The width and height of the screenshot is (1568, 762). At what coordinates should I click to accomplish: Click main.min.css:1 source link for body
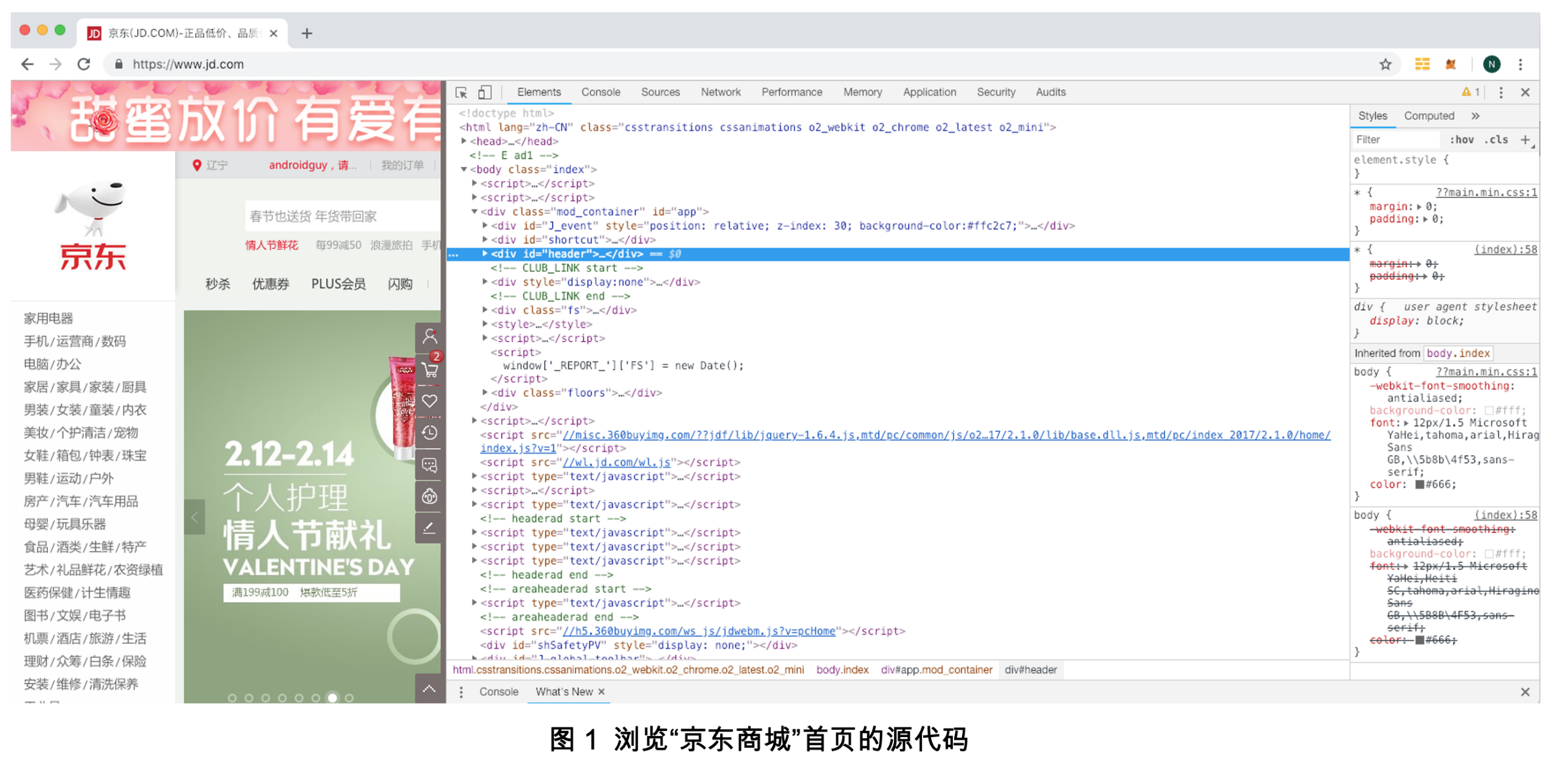pos(1487,372)
